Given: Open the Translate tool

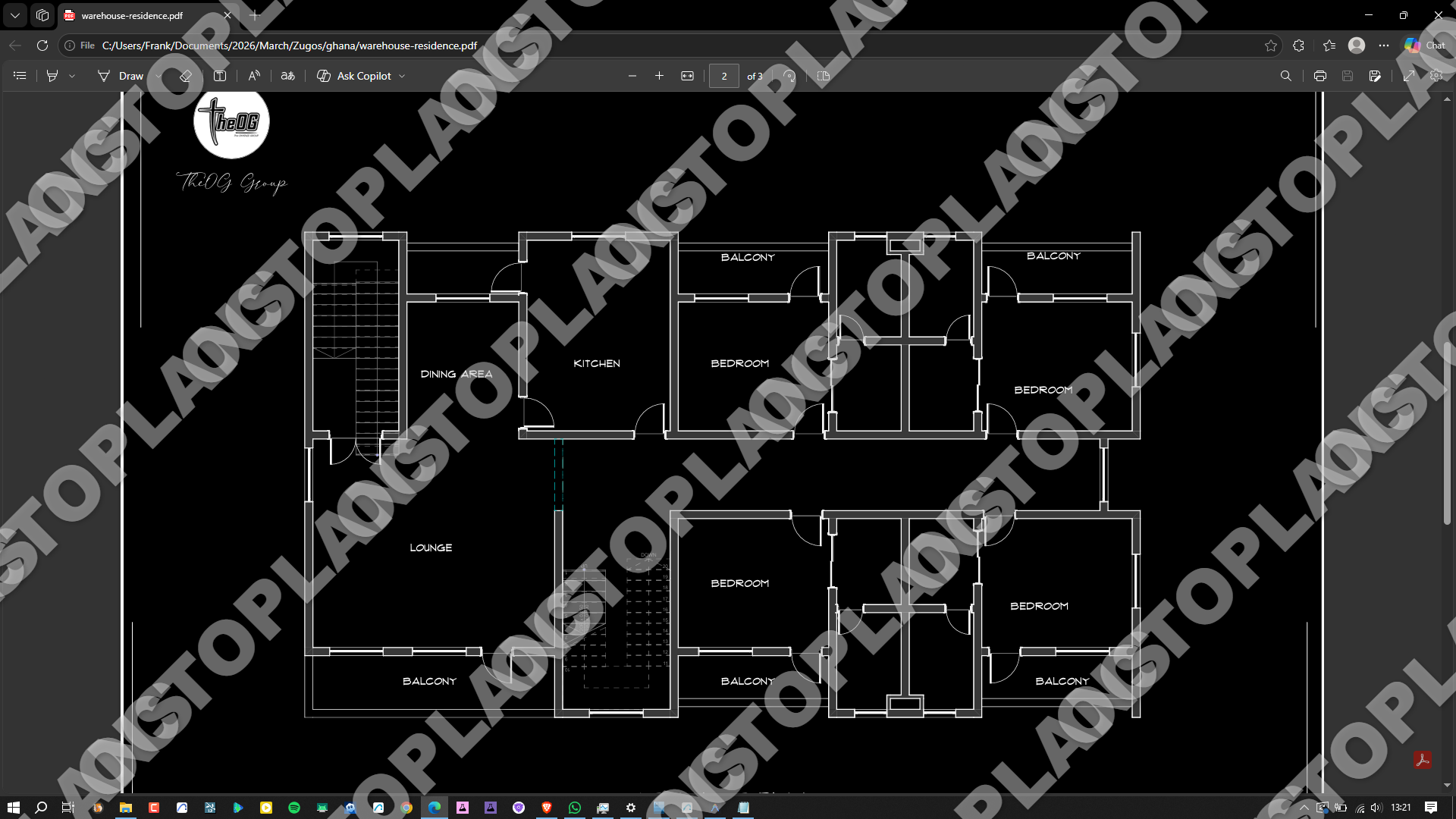Looking at the screenshot, I should [288, 76].
